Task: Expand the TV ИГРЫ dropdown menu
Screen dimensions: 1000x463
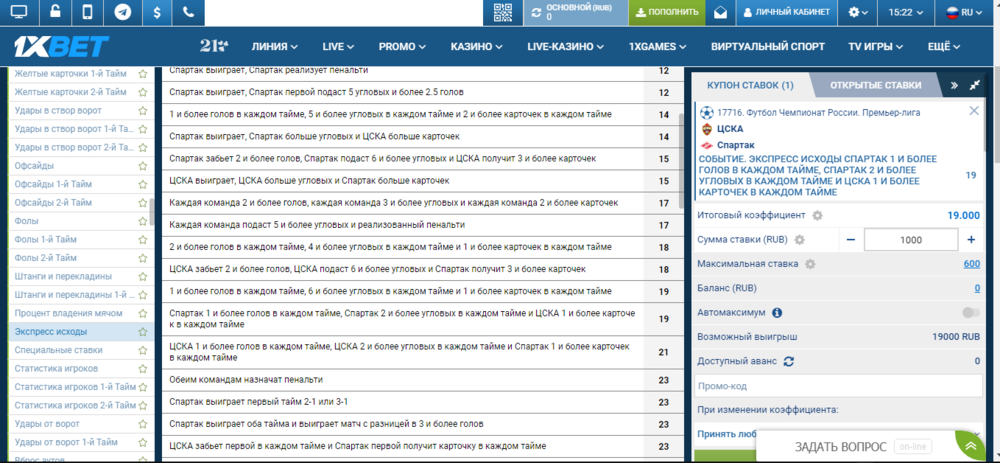Action: (876, 47)
